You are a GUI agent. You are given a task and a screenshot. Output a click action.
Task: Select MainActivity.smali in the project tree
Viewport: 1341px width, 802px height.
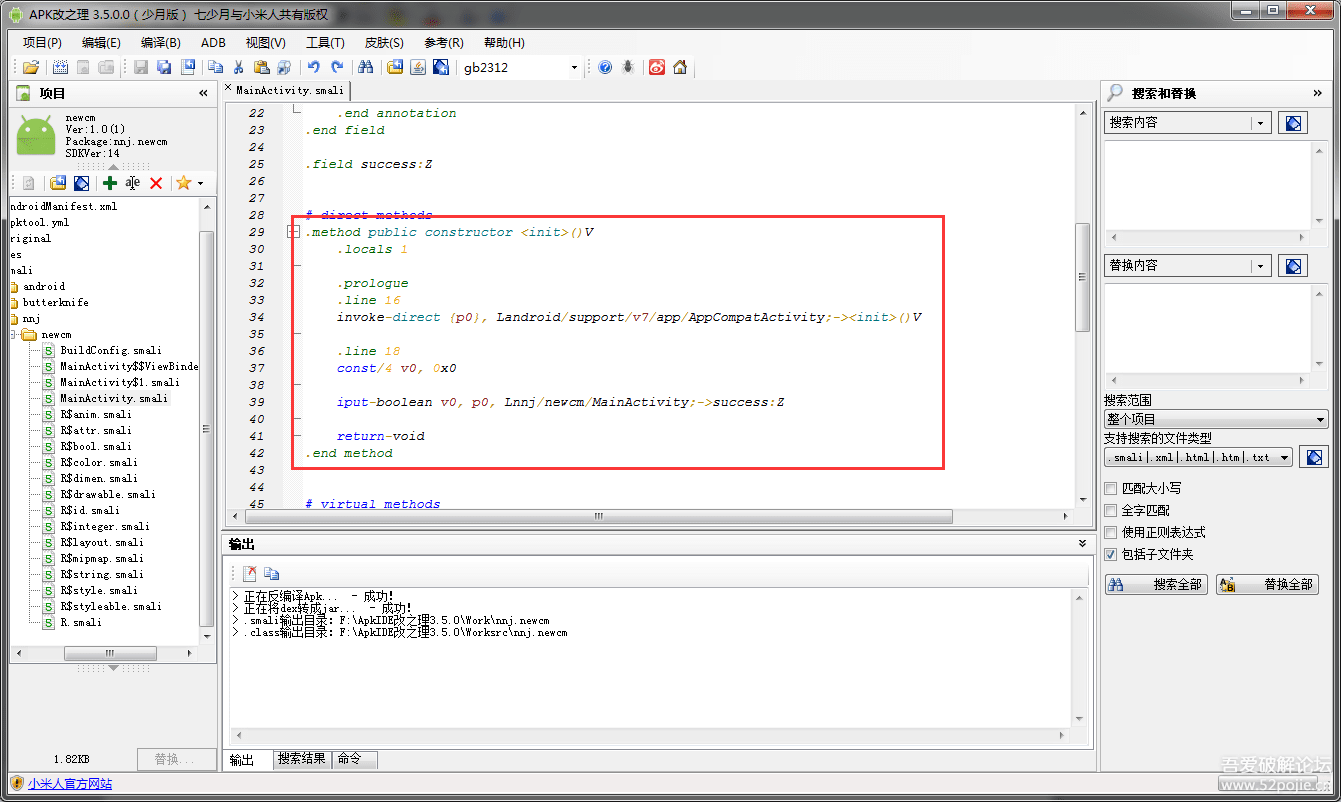113,398
